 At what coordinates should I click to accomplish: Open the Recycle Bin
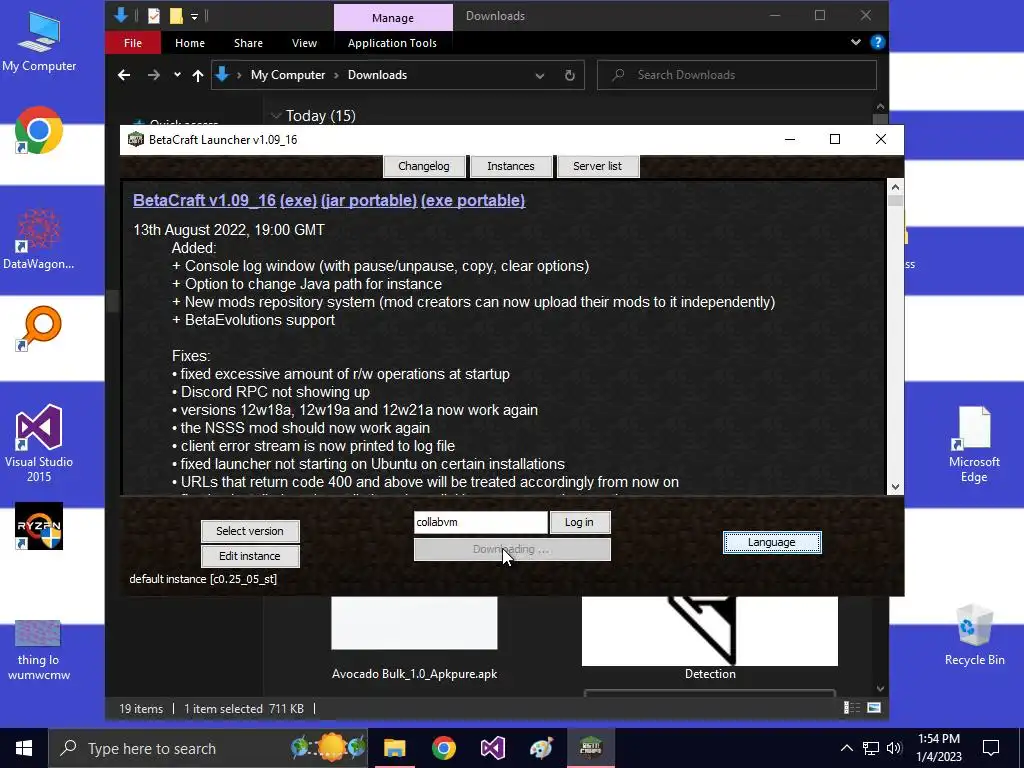[974, 635]
